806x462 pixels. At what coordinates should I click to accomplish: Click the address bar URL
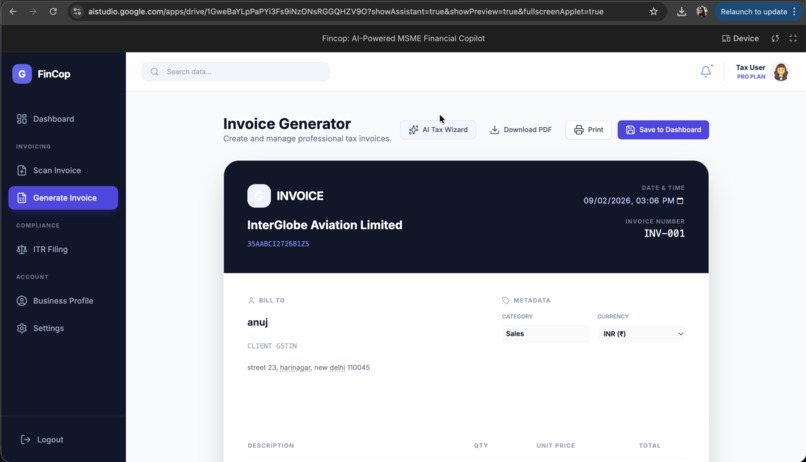(345, 11)
